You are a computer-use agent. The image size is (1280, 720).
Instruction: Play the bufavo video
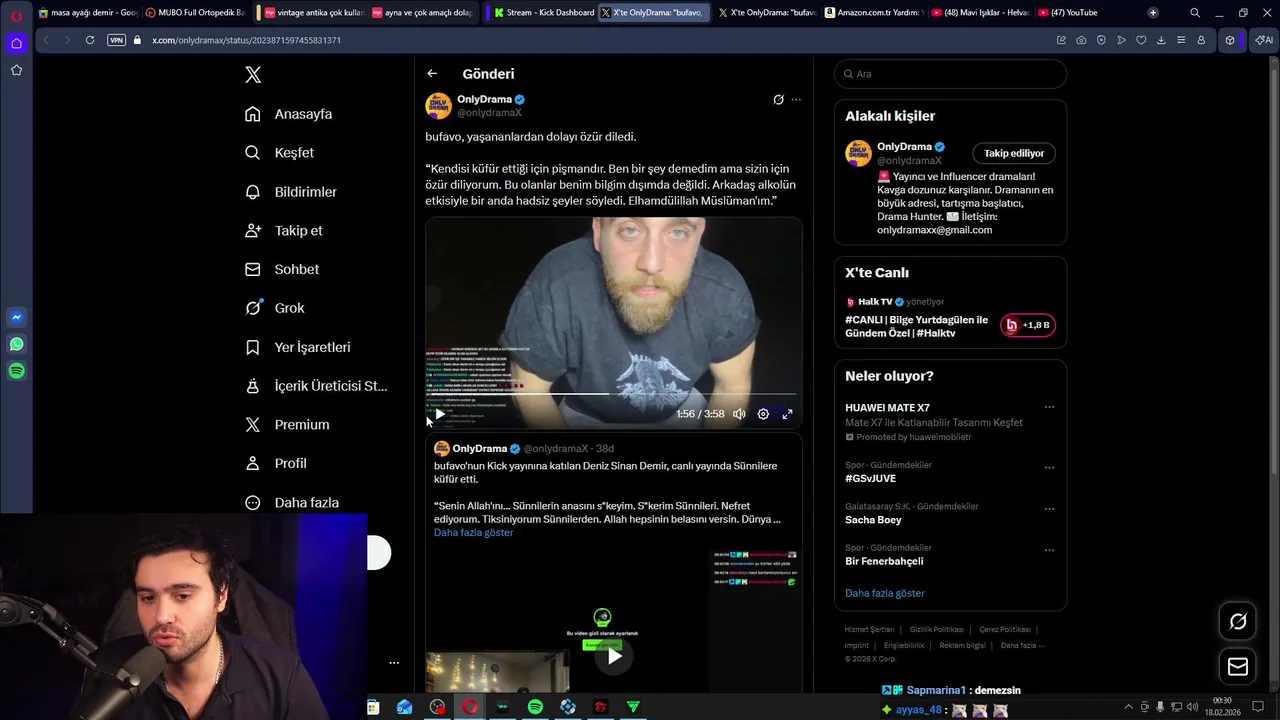pos(440,414)
